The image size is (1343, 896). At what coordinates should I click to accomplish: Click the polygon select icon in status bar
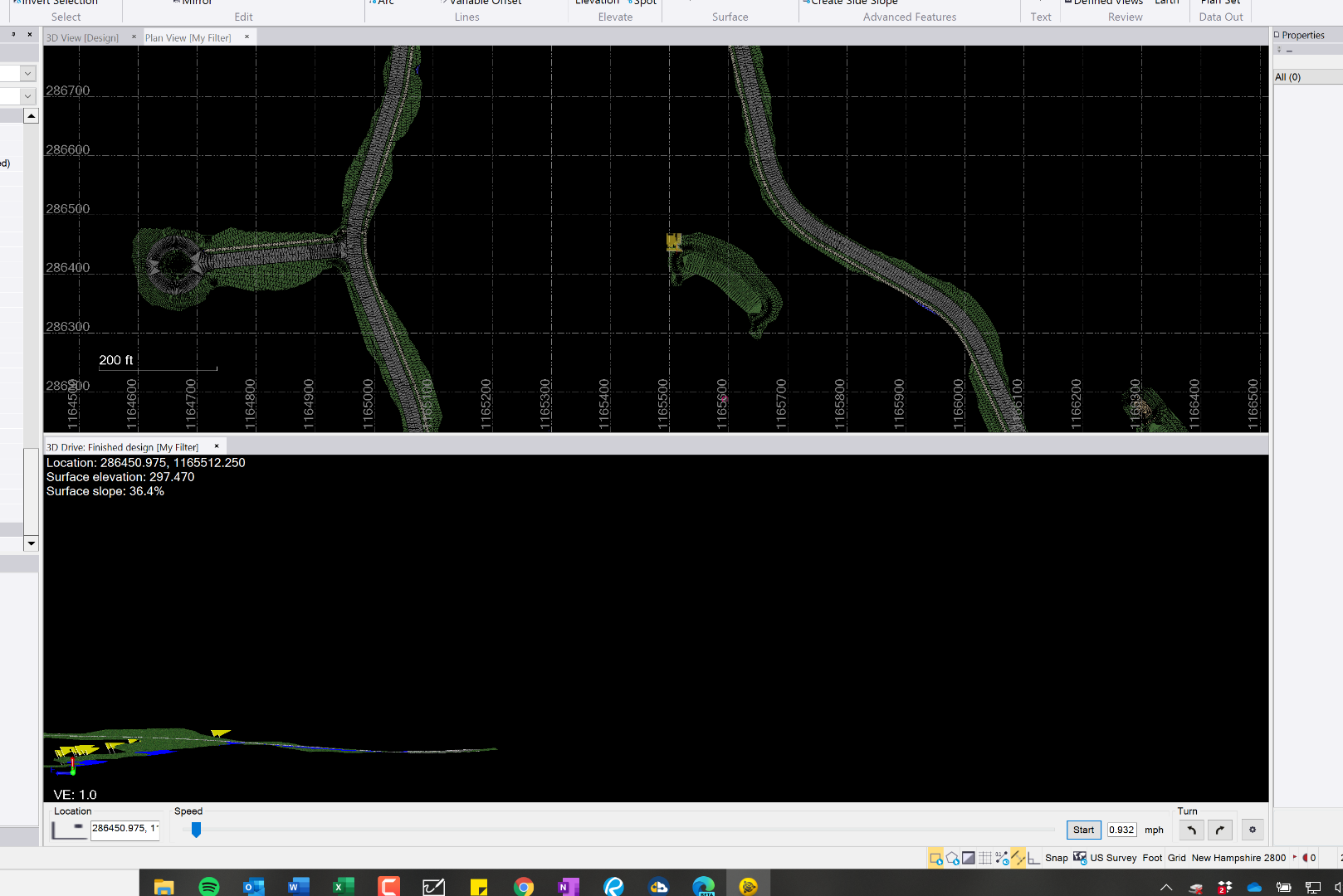(952, 858)
